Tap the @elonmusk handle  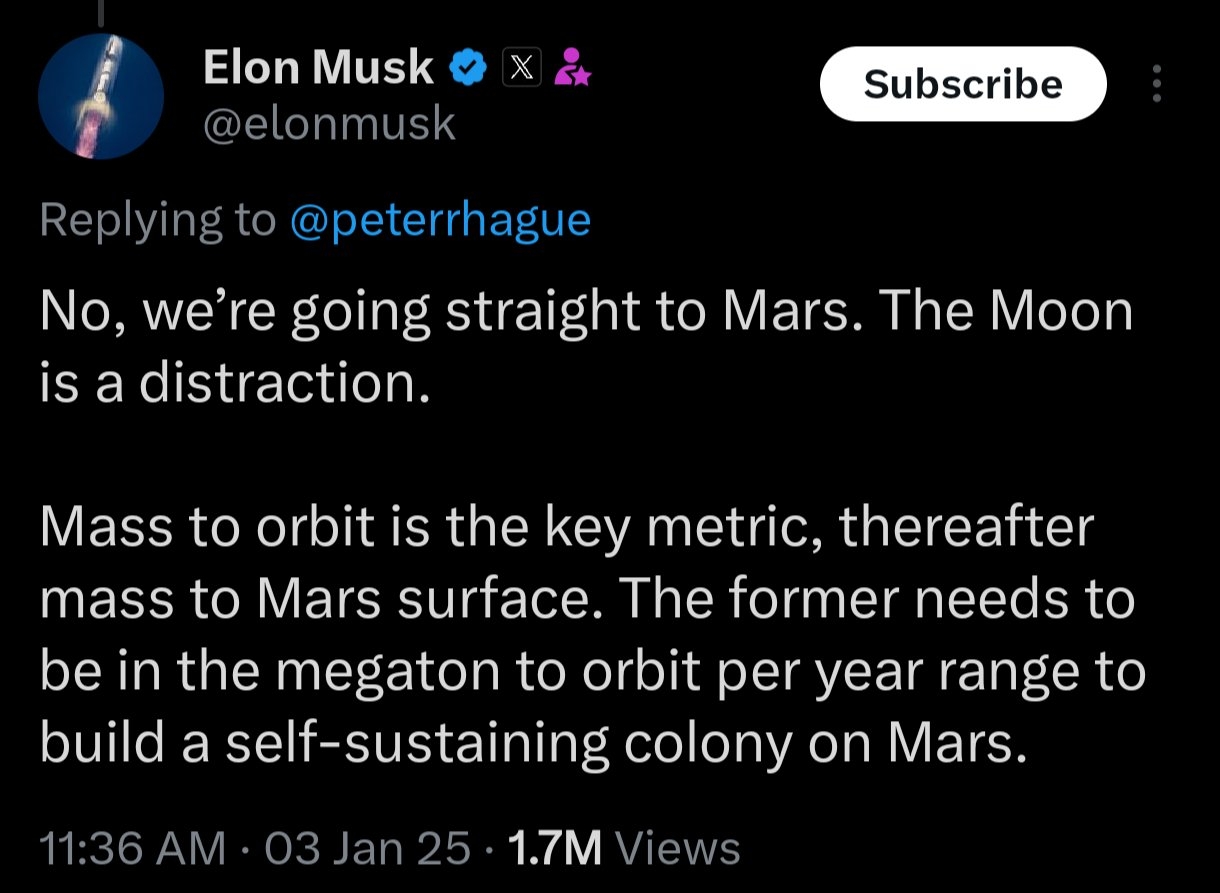click(329, 124)
